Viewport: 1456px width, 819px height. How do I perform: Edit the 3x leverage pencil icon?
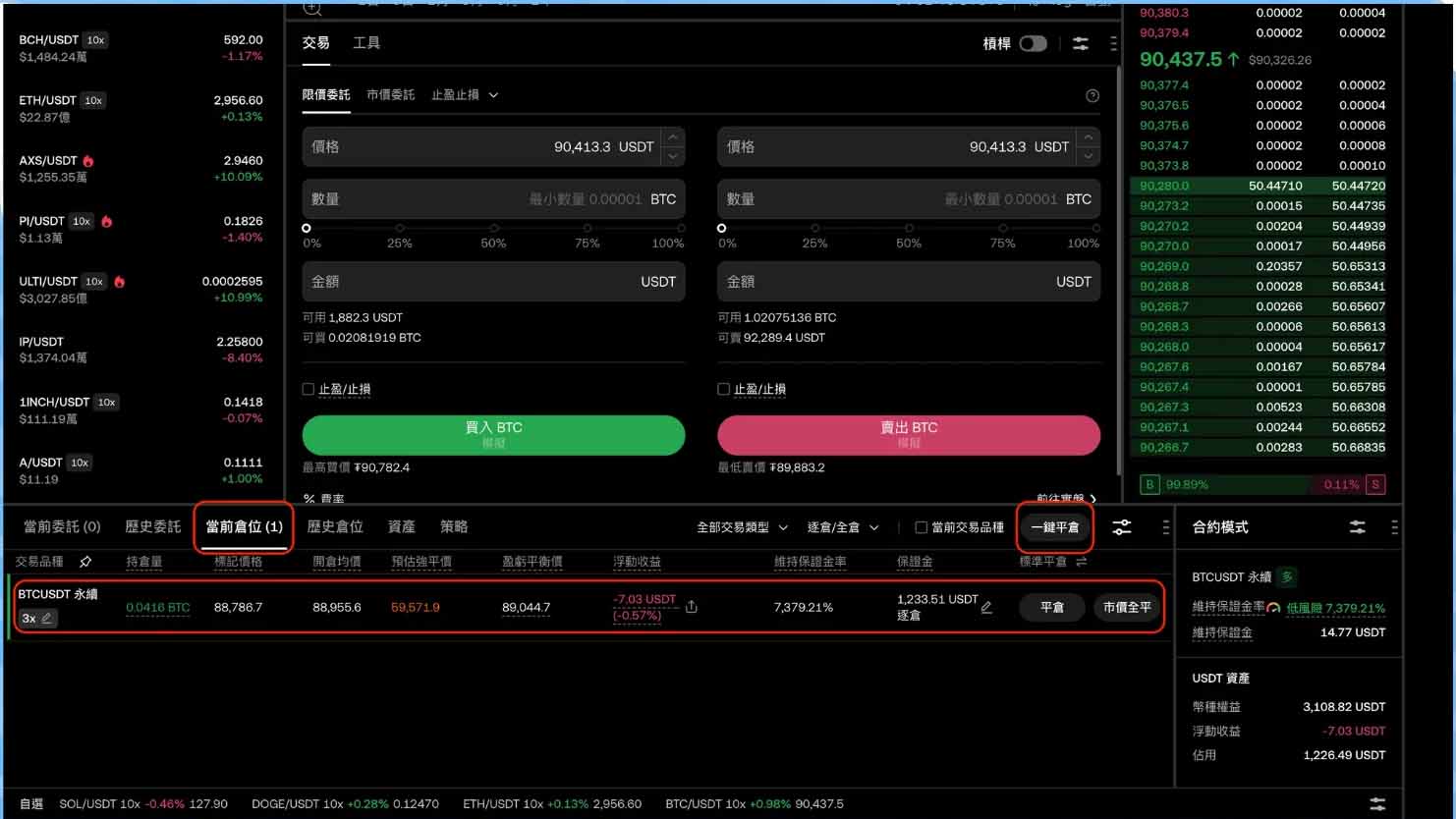[46, 618]
